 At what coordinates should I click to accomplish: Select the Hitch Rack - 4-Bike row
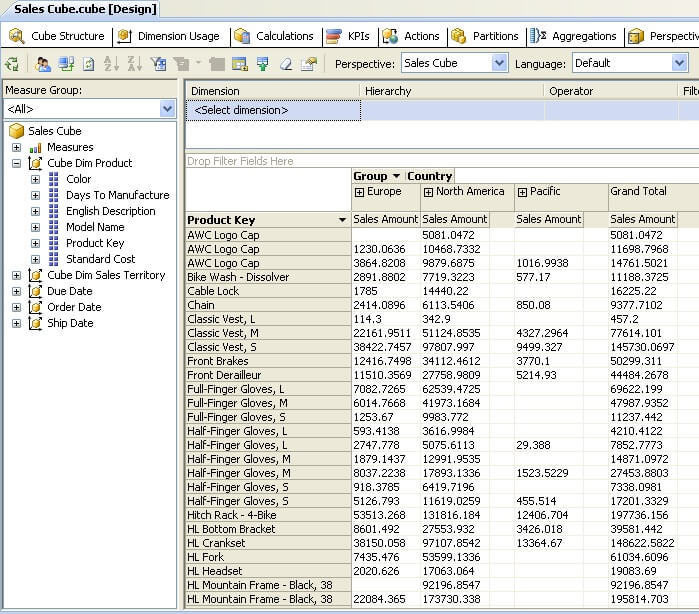268,515
